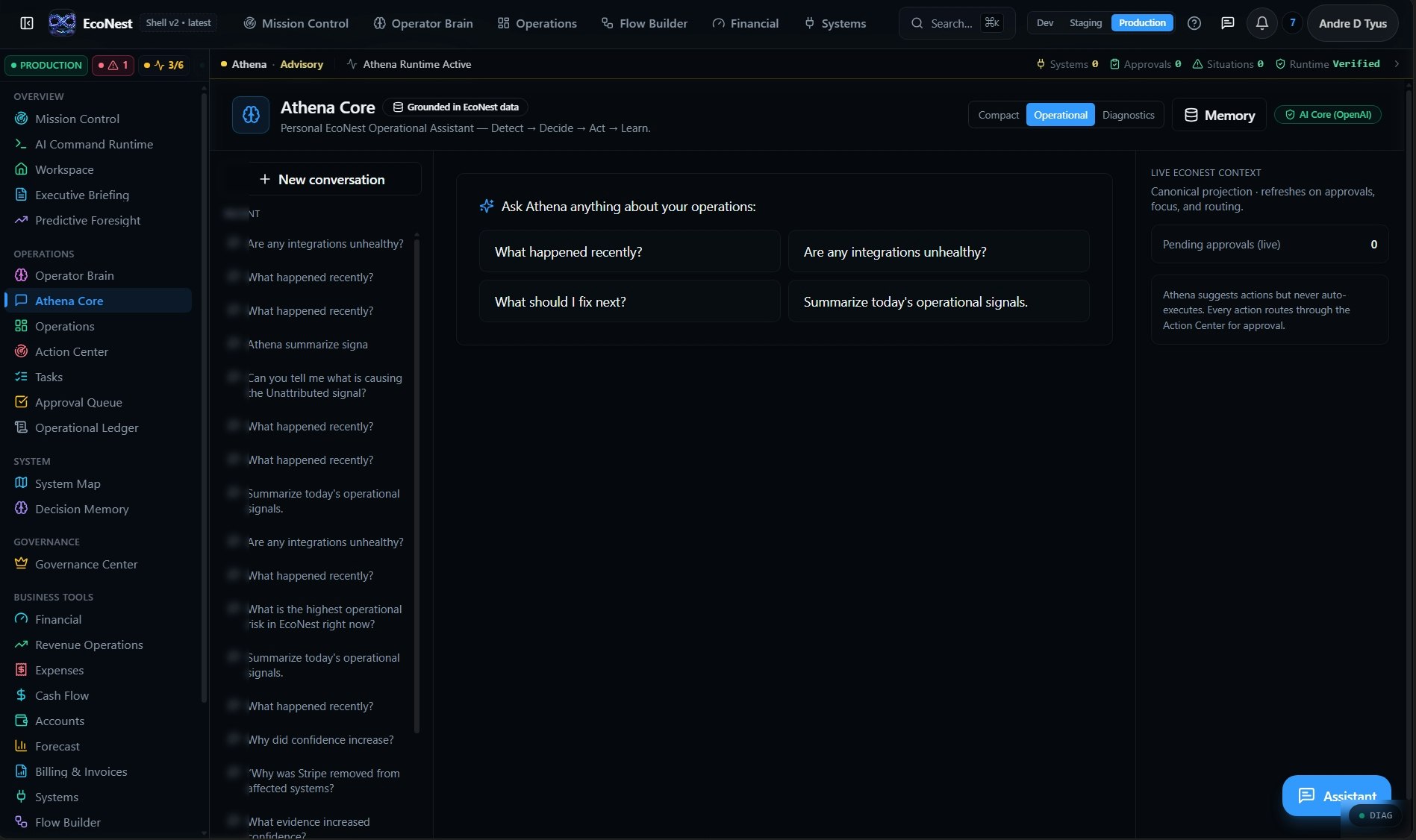Ask 'What should I fix next?'
Image resolution: width=1416 pixels, height=840 pixels.
tap(630, 301)
